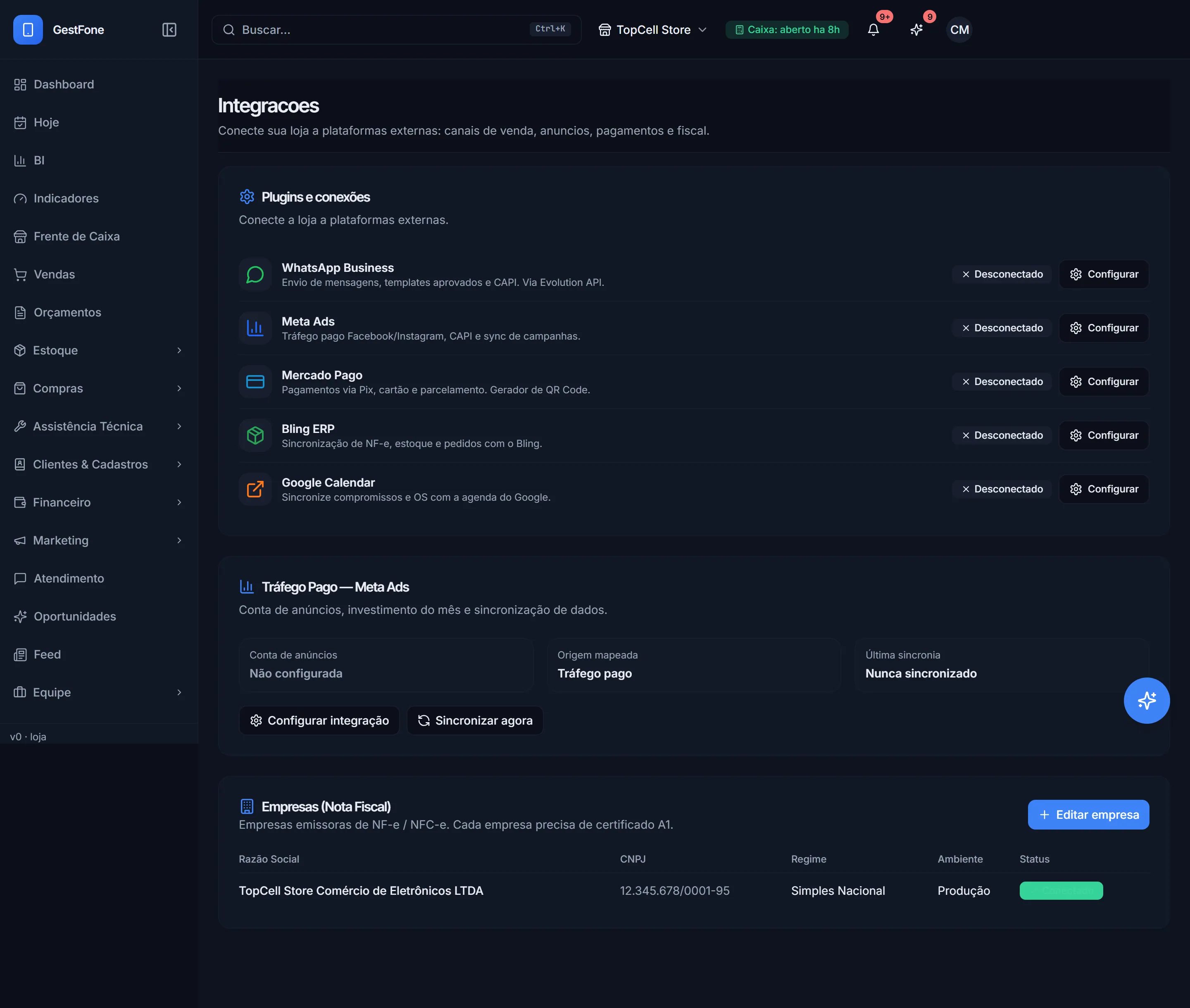This screenshot has width=1190, height=1008.
Task: Click Configurar for Google Calendar
Action: (x=1104, y=489)
